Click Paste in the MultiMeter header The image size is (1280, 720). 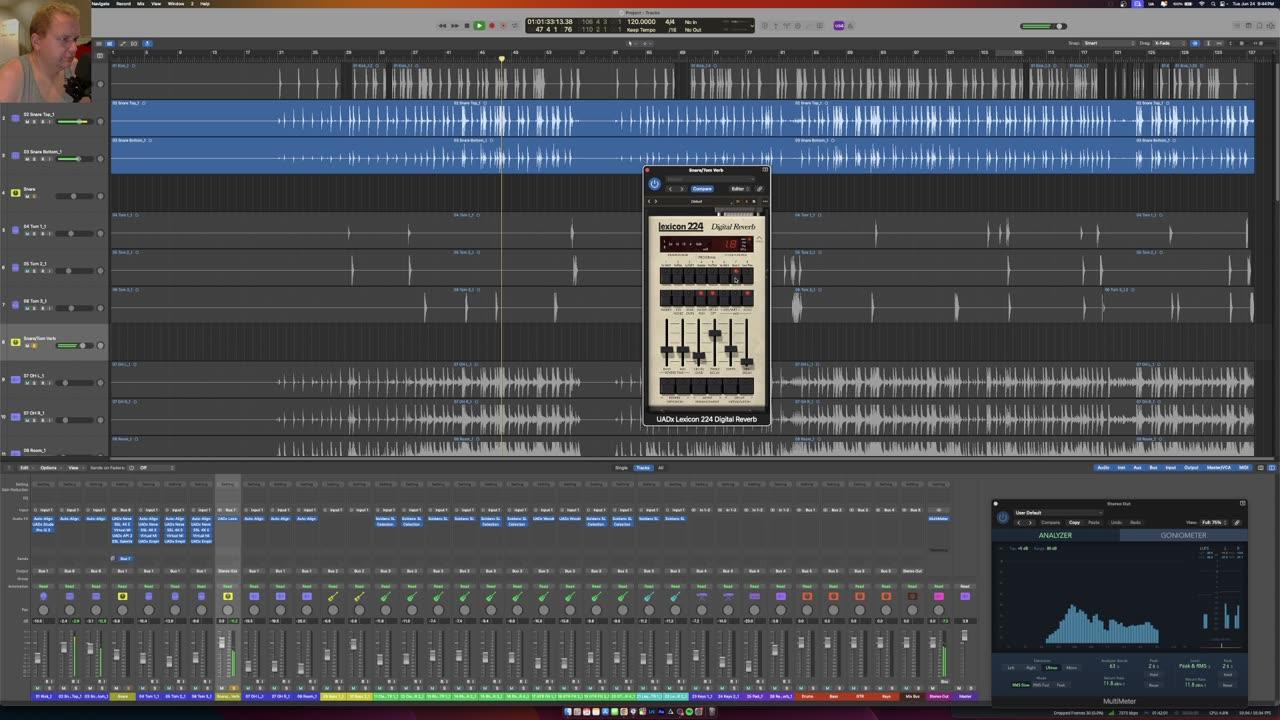click(1094, 522)
